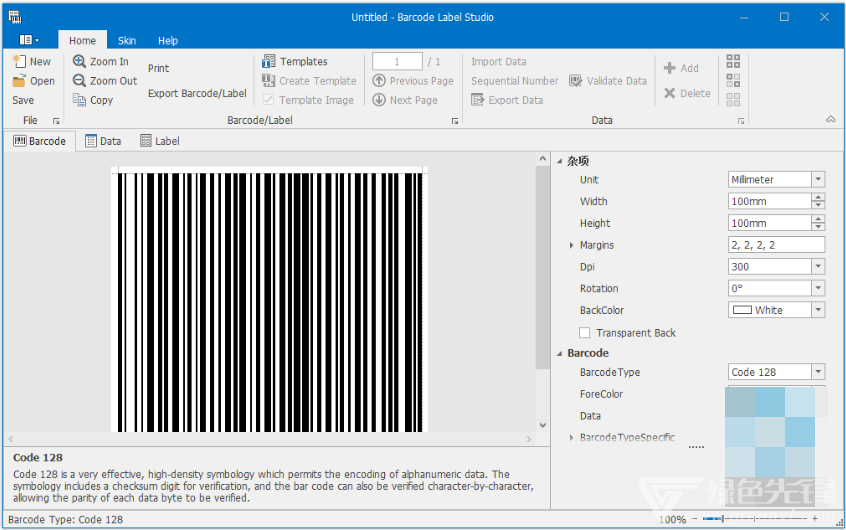Image resolution: width=846 pixels, height=530 pixels.
Task: Open the Dpi dropdown
Action: (818, 266)
